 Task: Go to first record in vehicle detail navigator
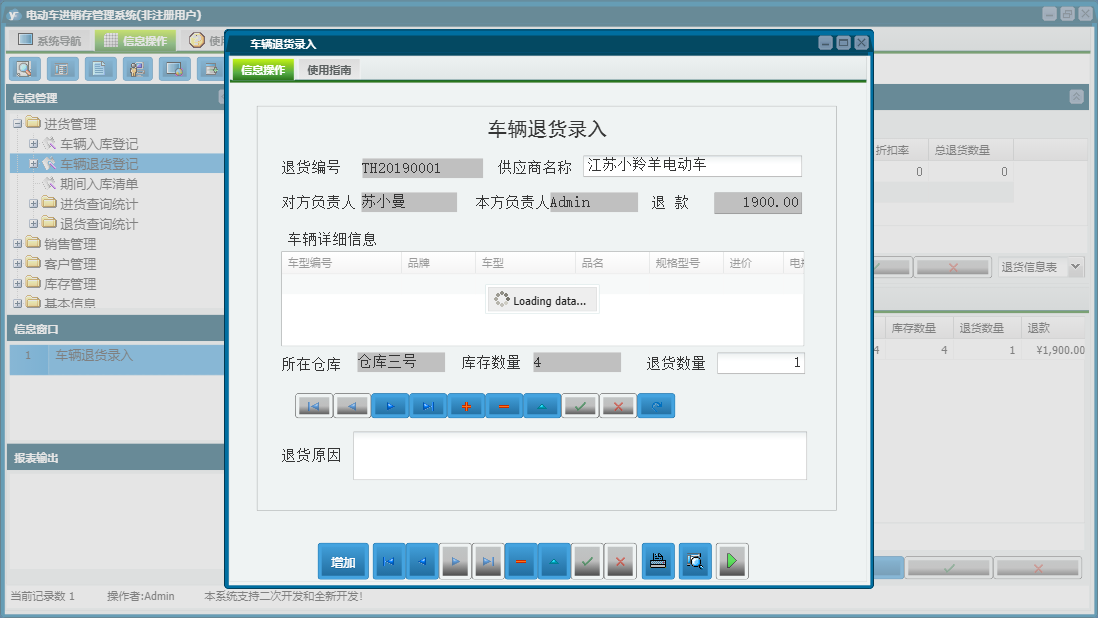click(314, 406)
